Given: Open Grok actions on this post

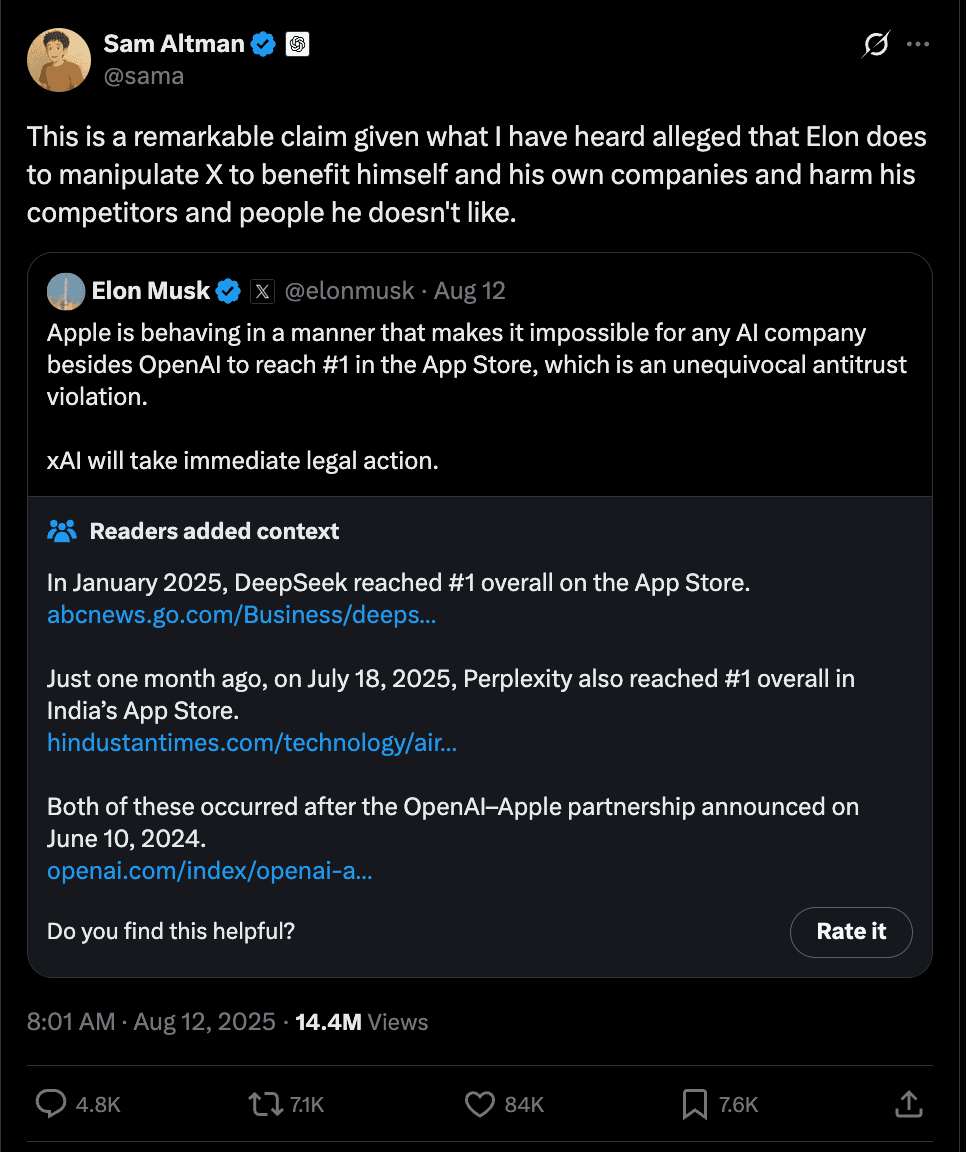Looking at the screenshot, I should (x=874, y=44).
